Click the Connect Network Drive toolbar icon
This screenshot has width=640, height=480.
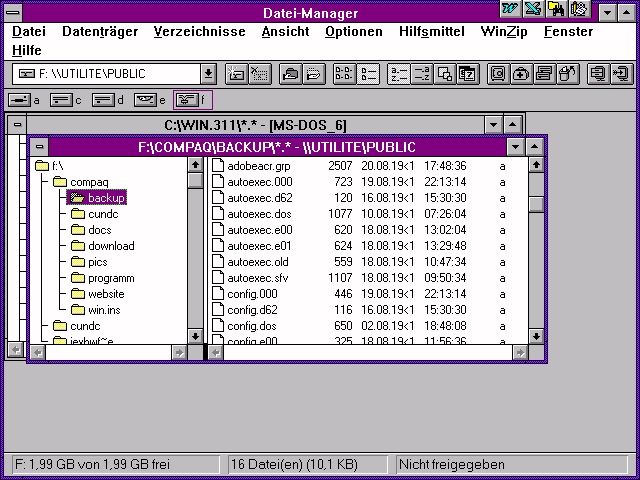click(x=236, y=74)
